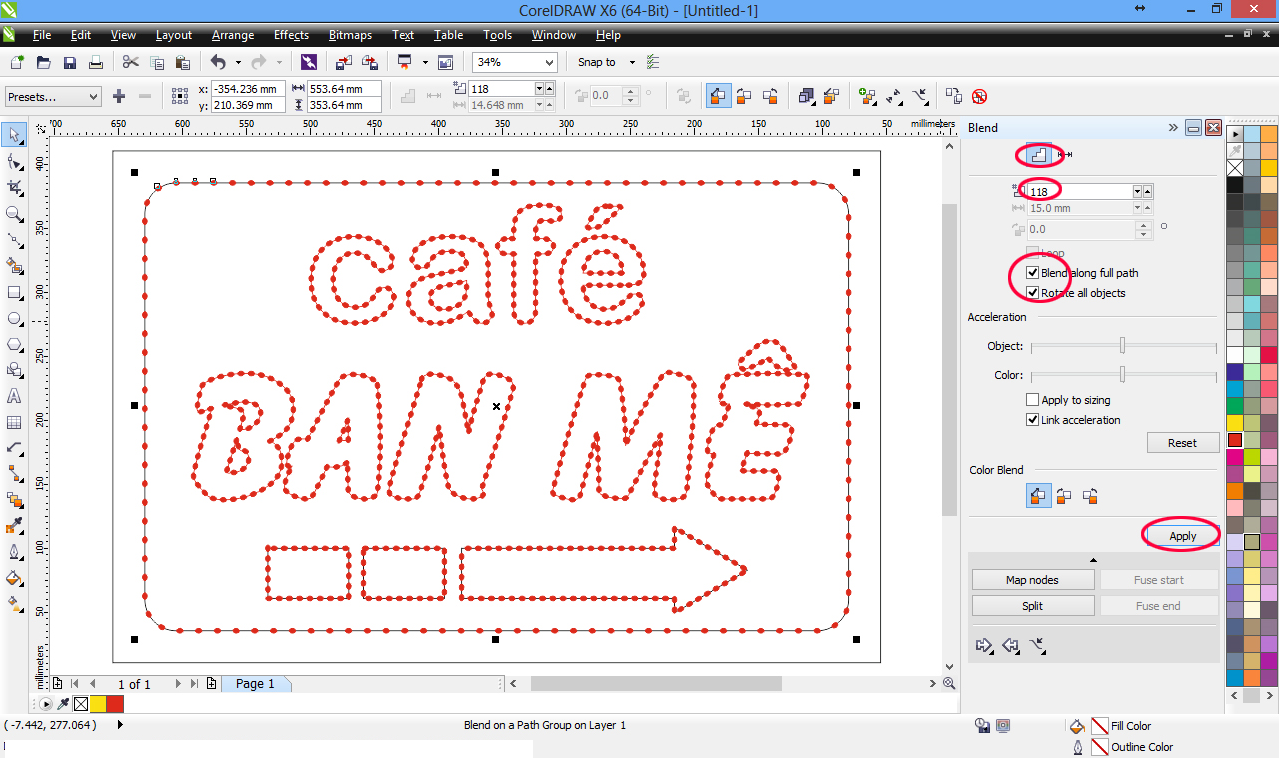
Task: Select the Text tool in toolbox
Action: click(x=15, y=397)
